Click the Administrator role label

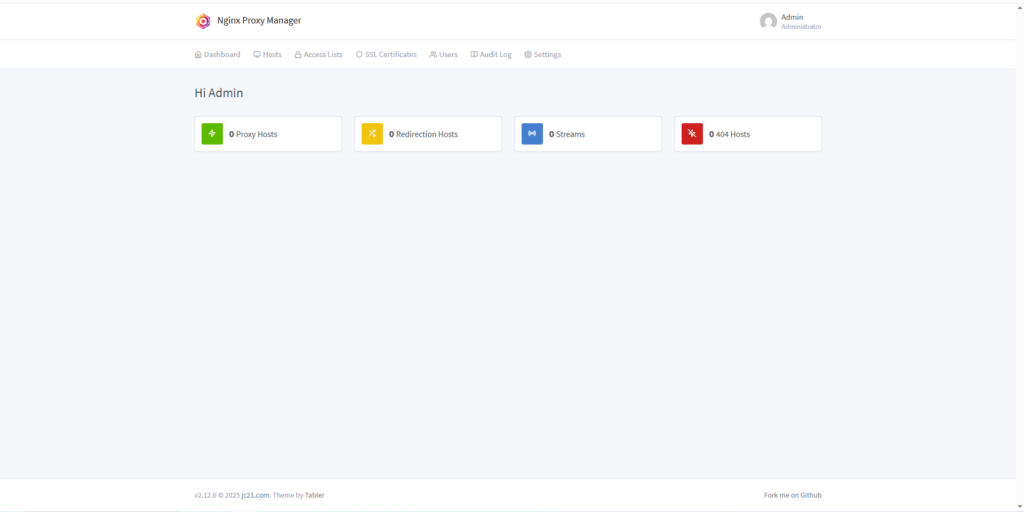click(801, 27)
